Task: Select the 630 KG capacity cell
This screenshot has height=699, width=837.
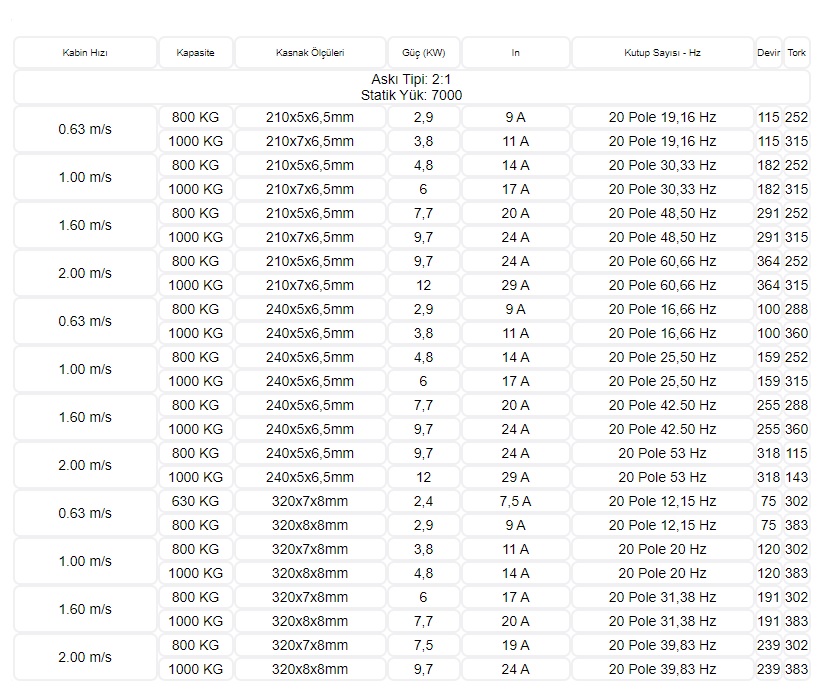Action: [x=195, y=501]
